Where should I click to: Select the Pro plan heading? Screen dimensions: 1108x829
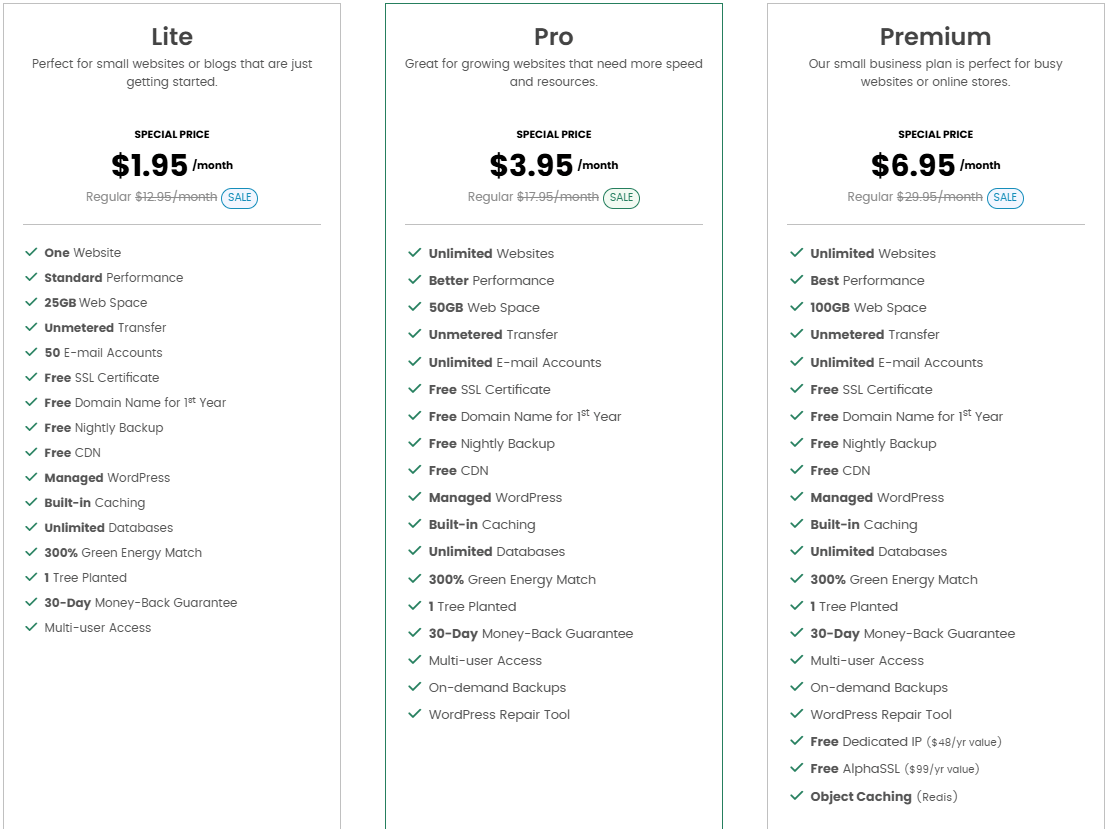pos(553,37)
